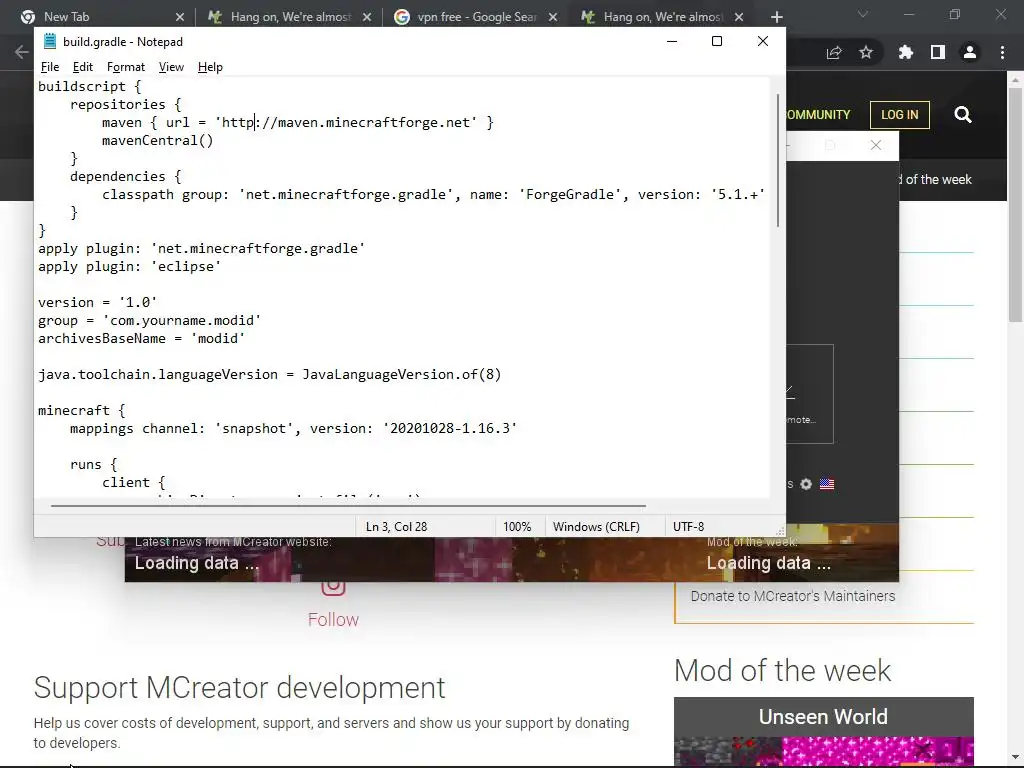Click the COMMUNITY navigation link
Image resolution: width=1024 pixels, height=768 pixels.
(x=818, y=115)
